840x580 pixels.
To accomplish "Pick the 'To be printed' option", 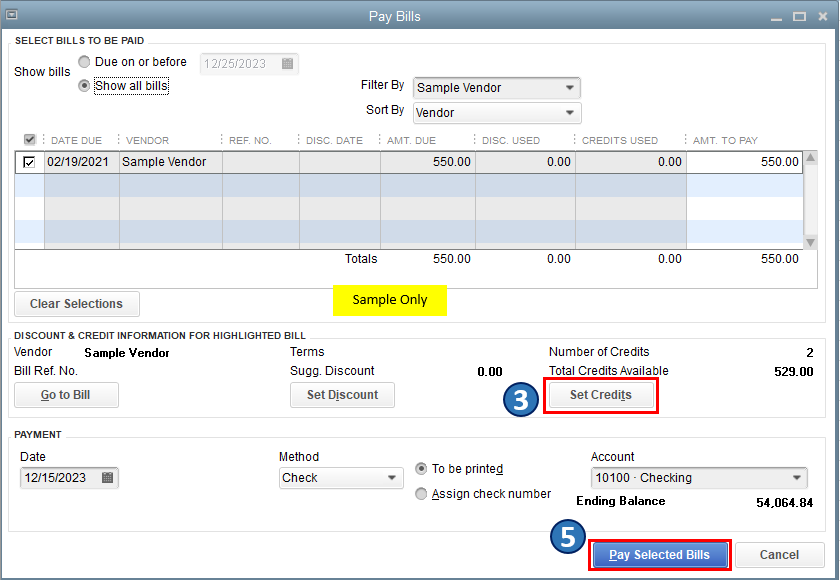I will pyautogui.click(x=421, y=469).
